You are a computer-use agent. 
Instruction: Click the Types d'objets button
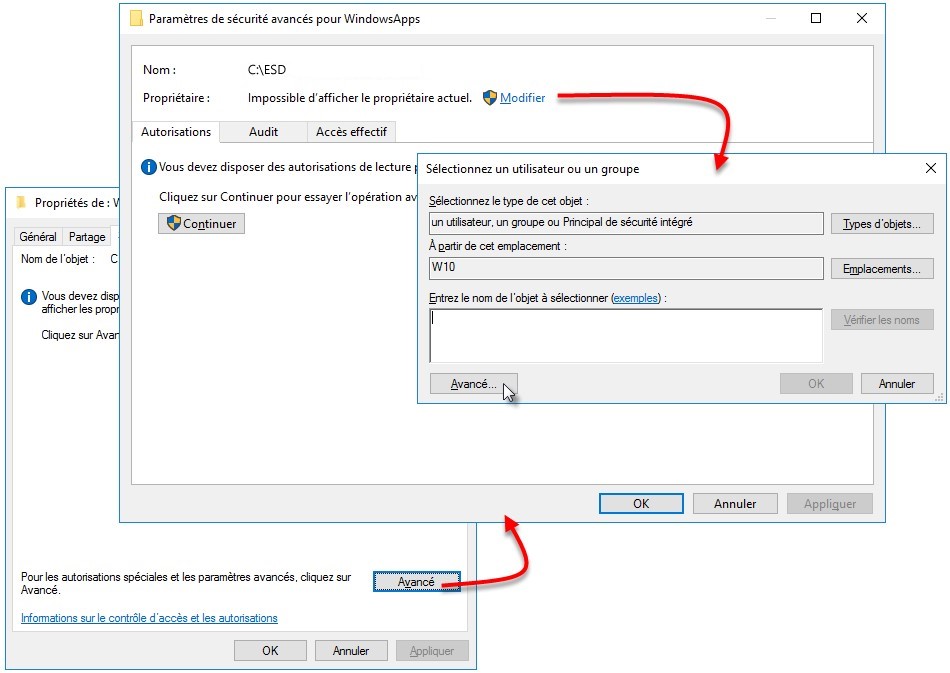coord(882,224)
